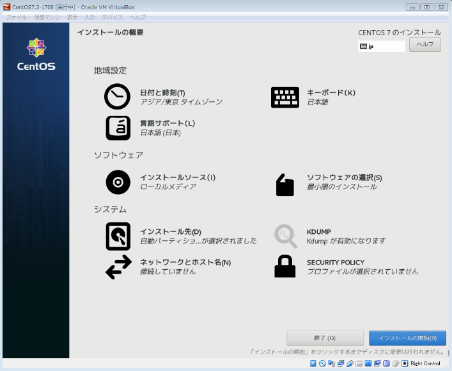Image resolution: width=452 pixels, height=371 pixels.
Task: Open the デバイス menu
Action: click(112, 17)
